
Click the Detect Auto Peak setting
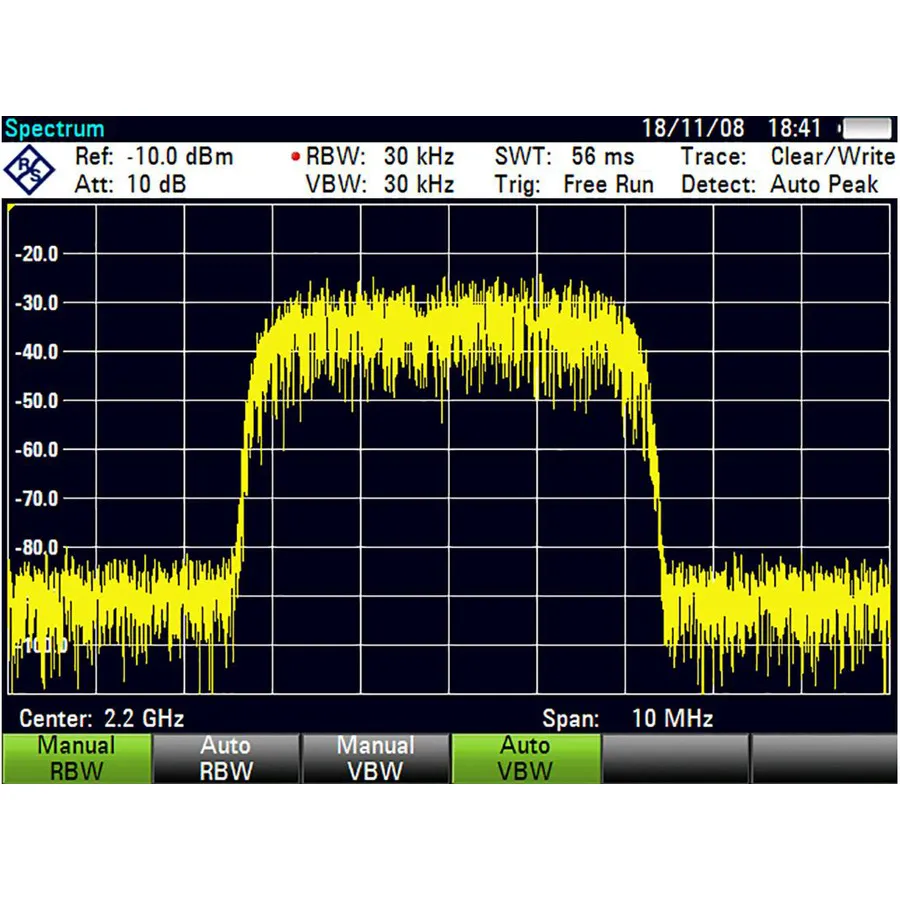tap(780, 185)
